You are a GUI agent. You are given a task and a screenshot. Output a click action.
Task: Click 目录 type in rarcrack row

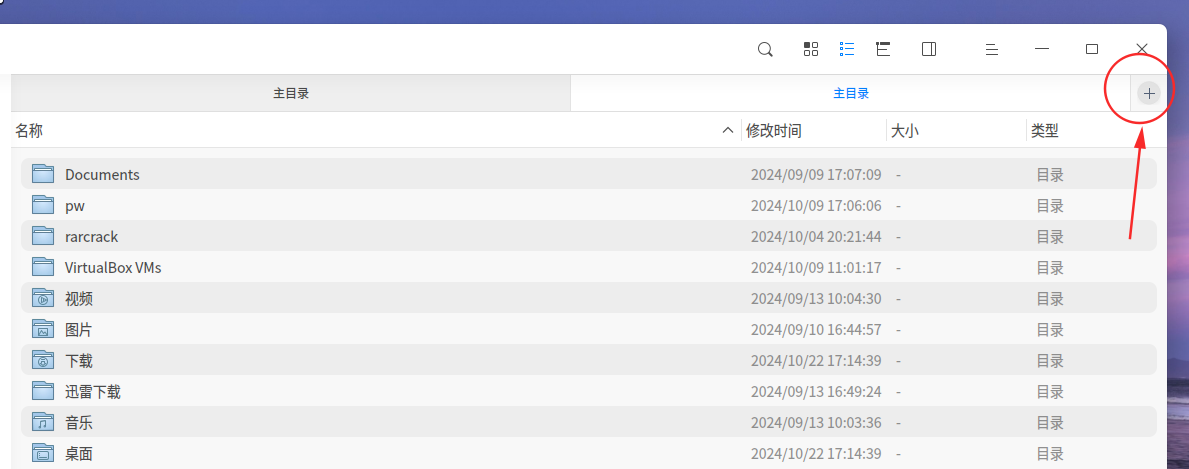(1050, 237)
